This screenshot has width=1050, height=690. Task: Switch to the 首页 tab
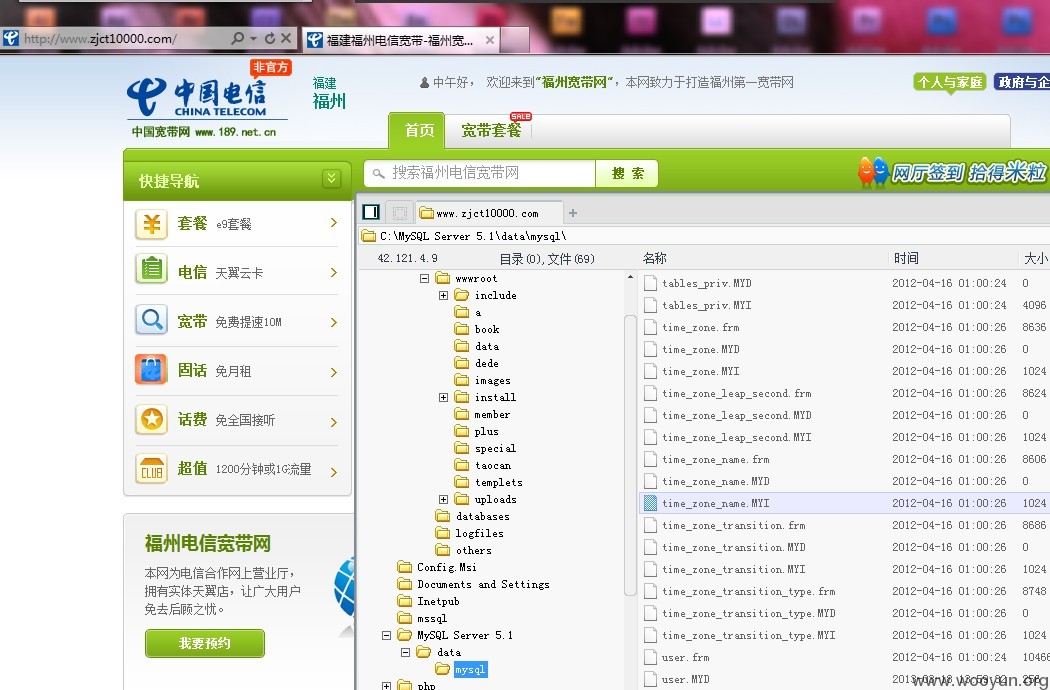419,130
